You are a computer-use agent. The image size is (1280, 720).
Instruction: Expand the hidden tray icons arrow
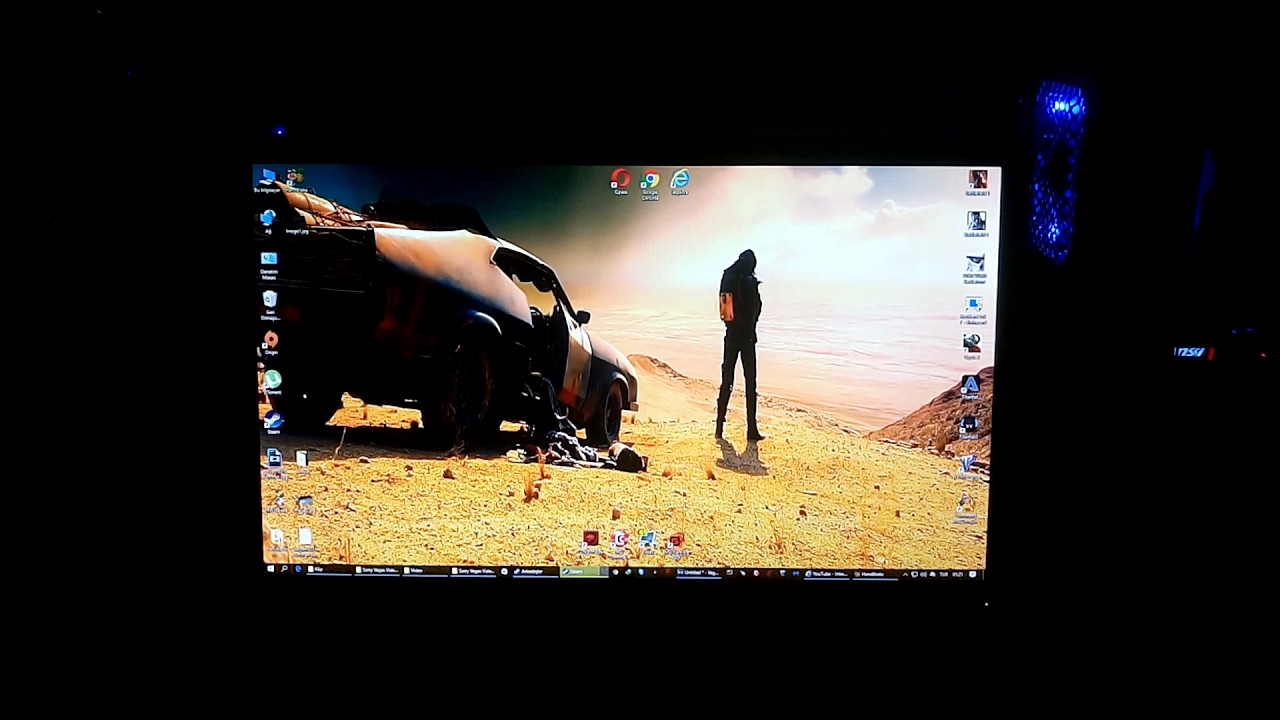point(905,574)
